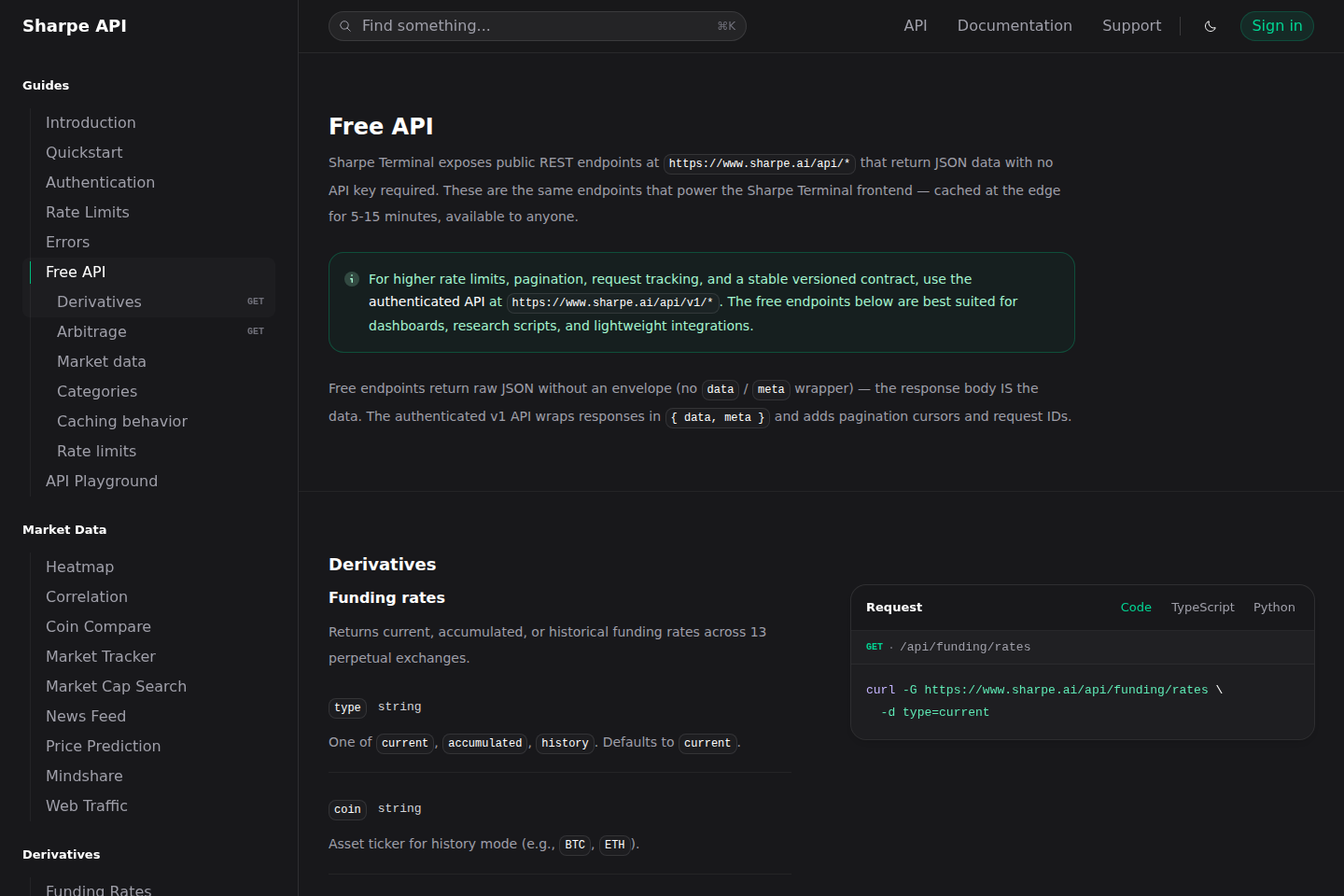Click the https://www.sharpe.ai/api/v1/* code snippet
Screen dimensions: 1344x896
coord(612,302)
